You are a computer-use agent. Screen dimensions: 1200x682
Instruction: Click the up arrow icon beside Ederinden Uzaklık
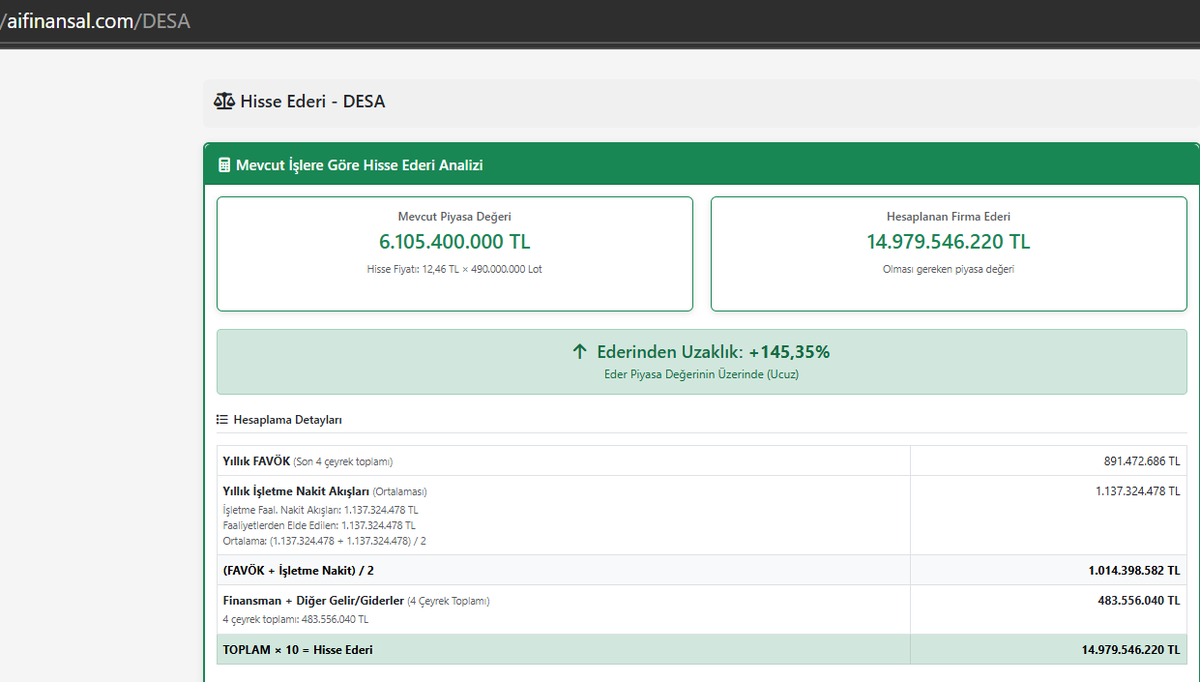[579, 352]
